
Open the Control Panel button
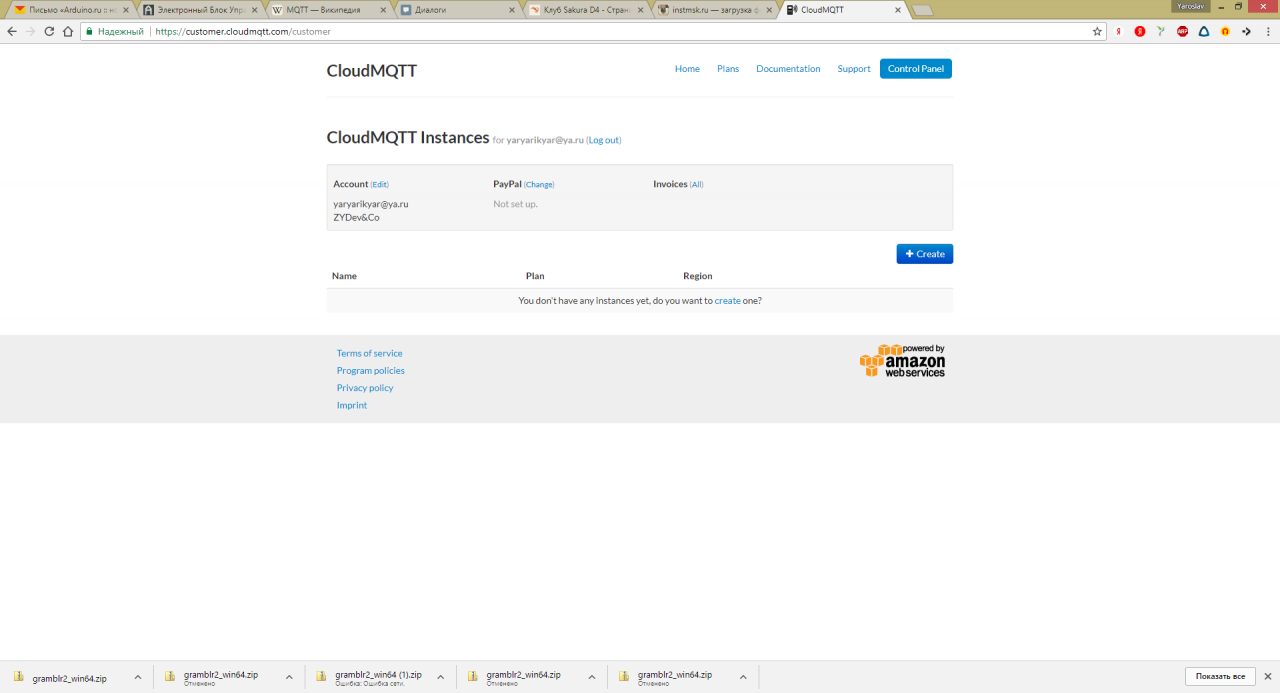tap(916, 69)
